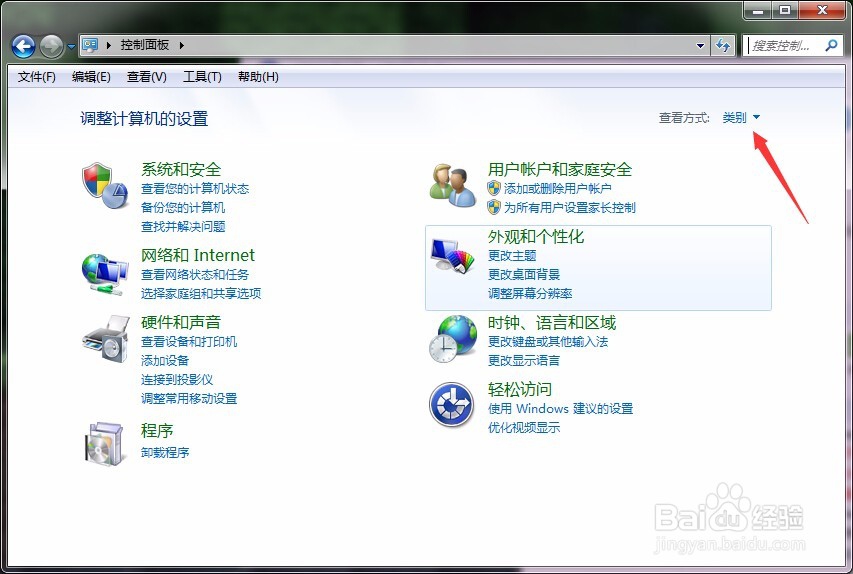
Task: Click 卸载程序 link
Action: pyautogui.click(x=165, y=452)
